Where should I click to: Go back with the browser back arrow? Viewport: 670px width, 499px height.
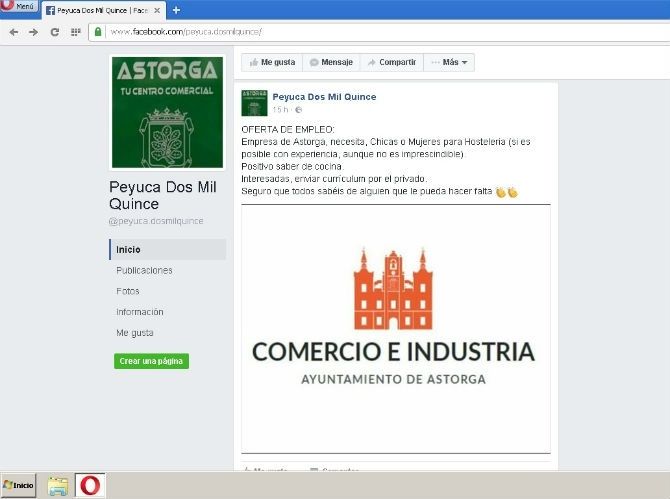click(x=14, y=32)
